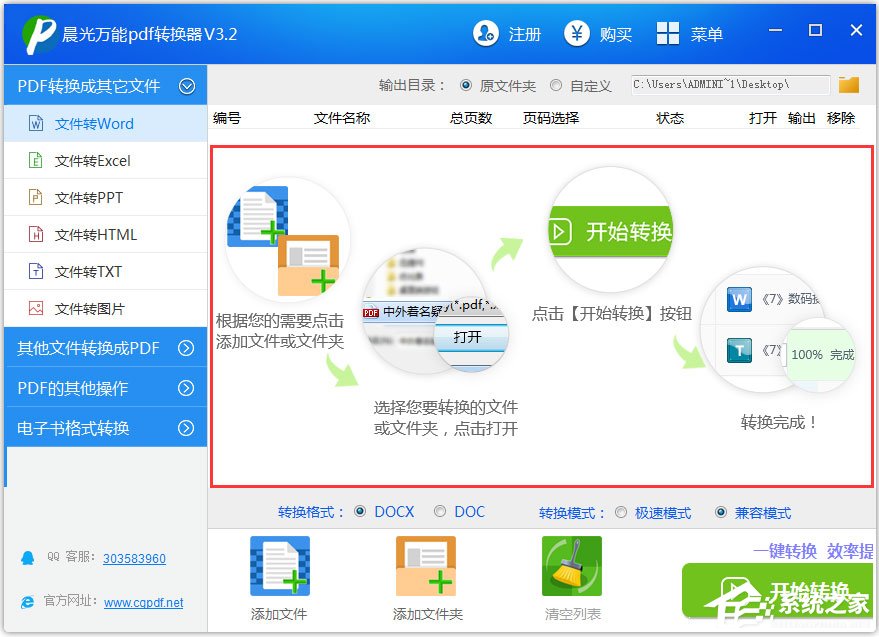Click the 清空列表 text label

pos(573,615)
